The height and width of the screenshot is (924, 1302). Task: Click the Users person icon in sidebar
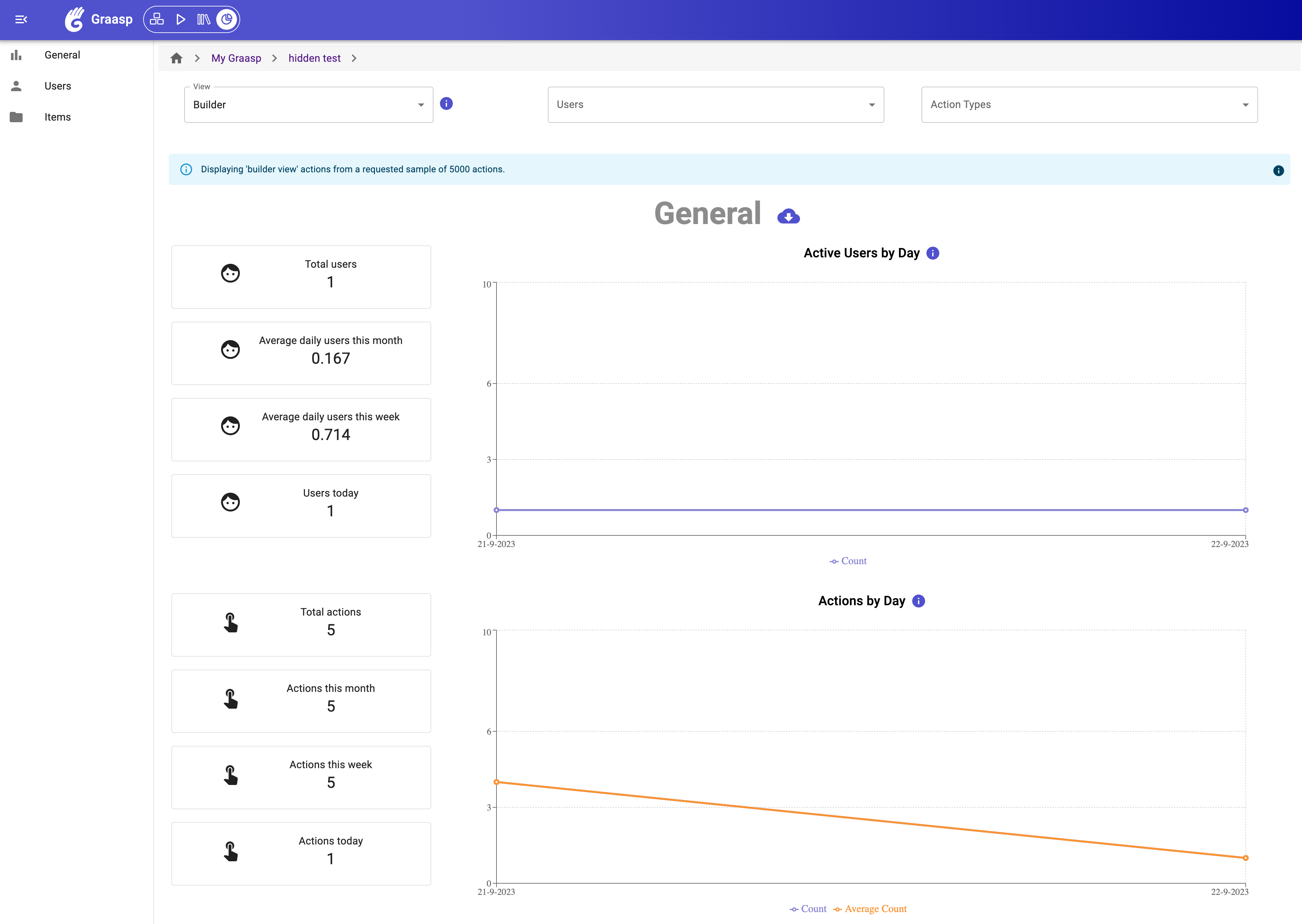16,86
